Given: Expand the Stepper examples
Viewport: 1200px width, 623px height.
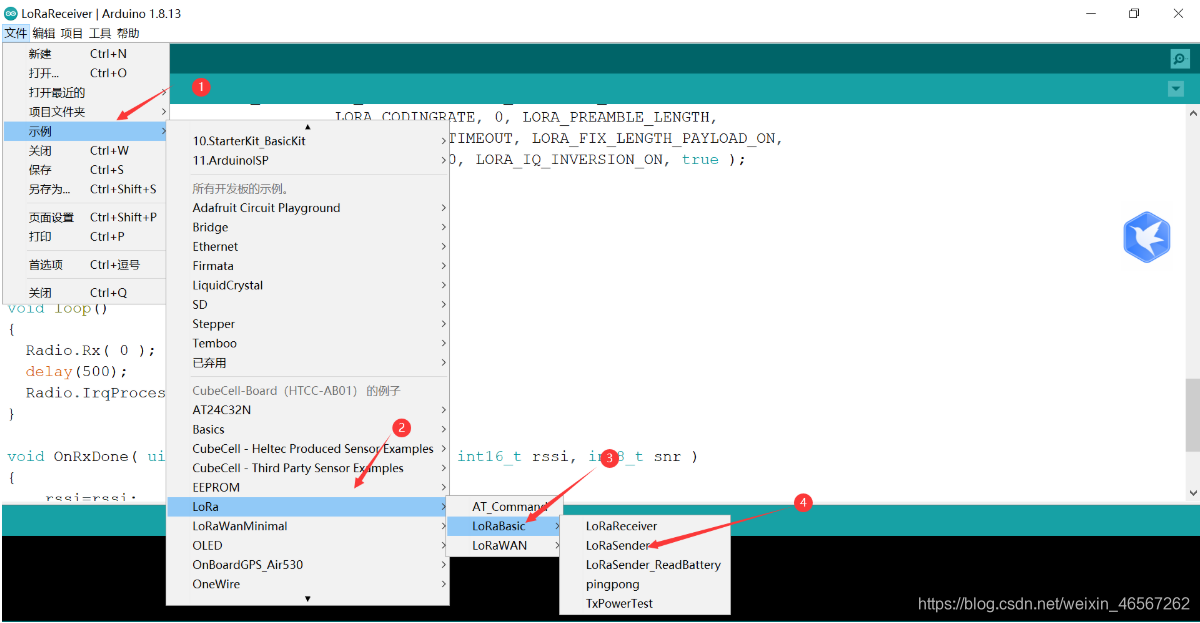Looking at the screenshot, I should click(308, 324).
